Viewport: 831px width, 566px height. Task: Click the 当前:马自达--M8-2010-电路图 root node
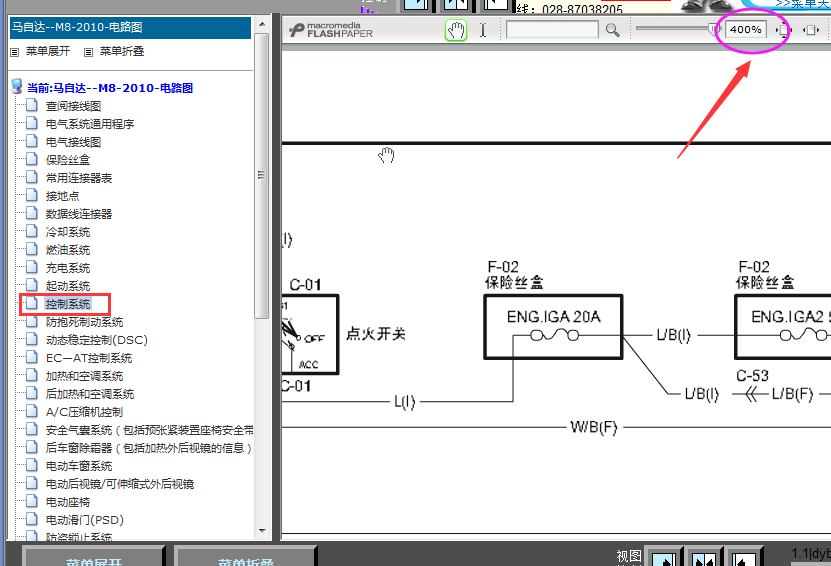tap(110, 88)
